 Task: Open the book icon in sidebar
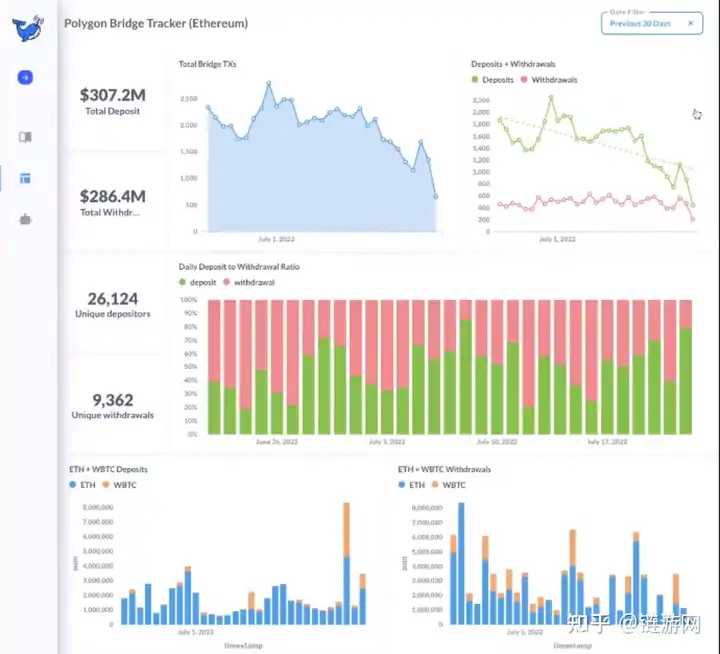pos(25,137)
